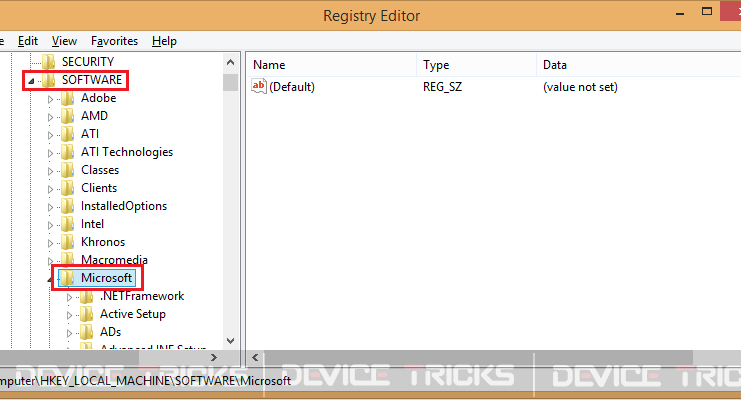The width and height of the screenshot is (741, 400).
Task: Expand the Khronos key
Action: [50, 243]
